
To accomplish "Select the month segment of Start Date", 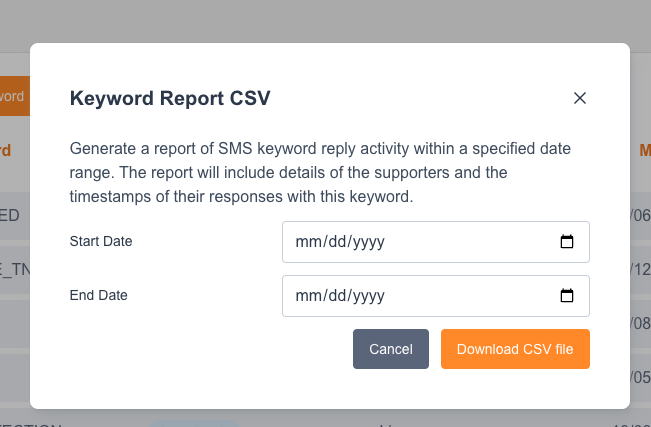I will click(307, 242).
